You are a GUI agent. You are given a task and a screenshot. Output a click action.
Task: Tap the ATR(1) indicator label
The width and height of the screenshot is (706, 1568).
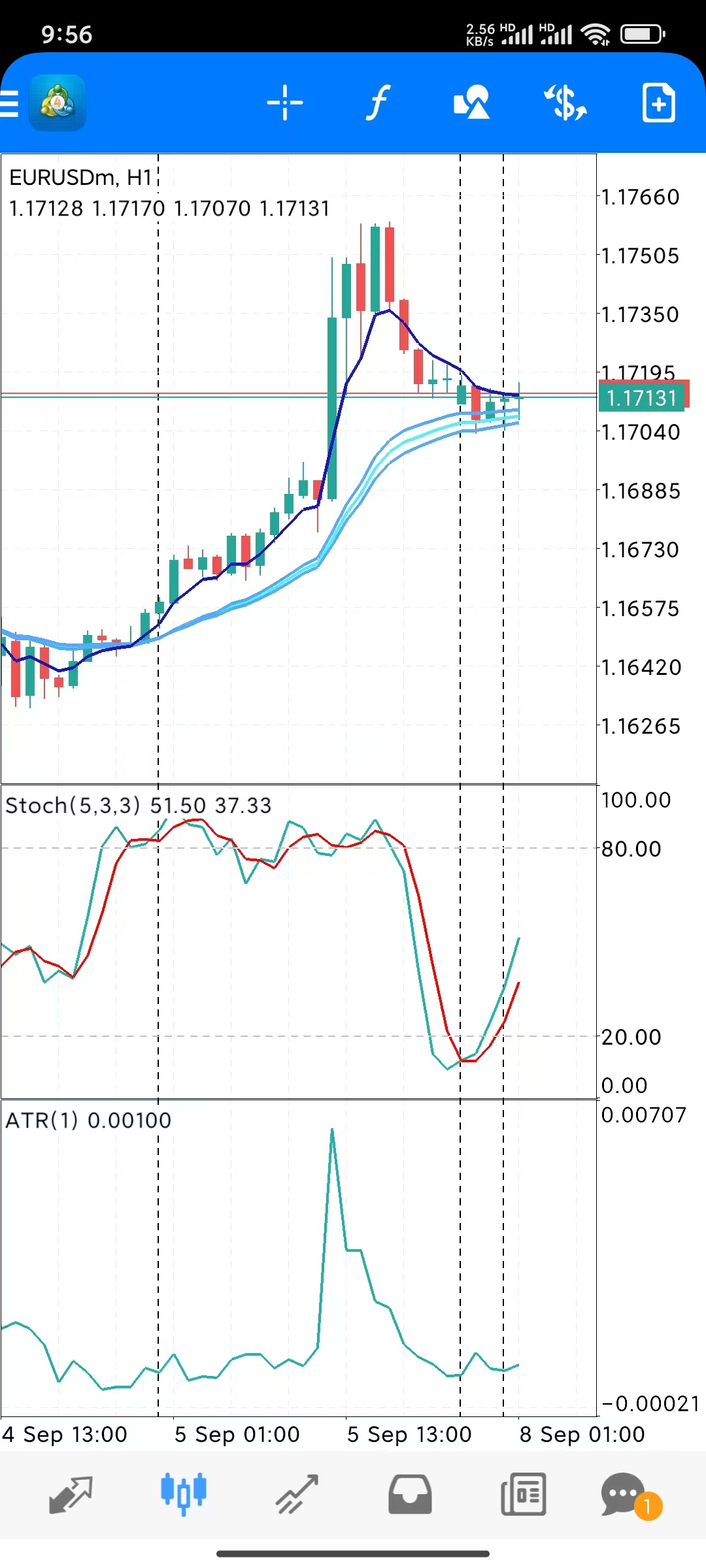42,1120
